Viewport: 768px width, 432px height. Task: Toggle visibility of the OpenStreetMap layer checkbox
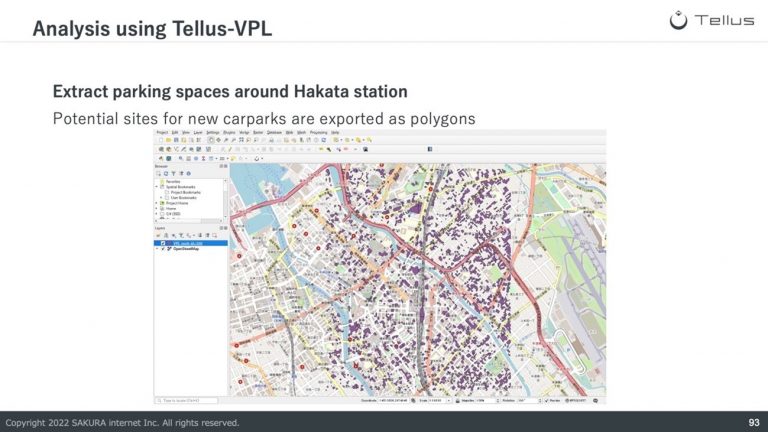click(x=163, y=249)
